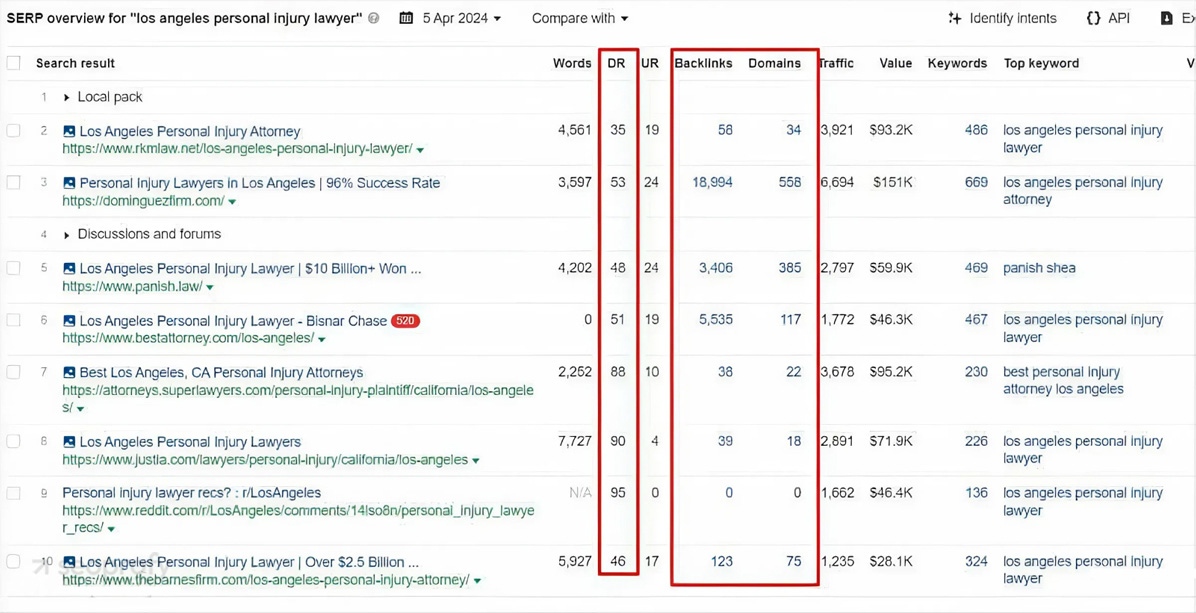Click the API curly braces icon
Viewport: 1196px width, 613px height.
coord(1093,18)
